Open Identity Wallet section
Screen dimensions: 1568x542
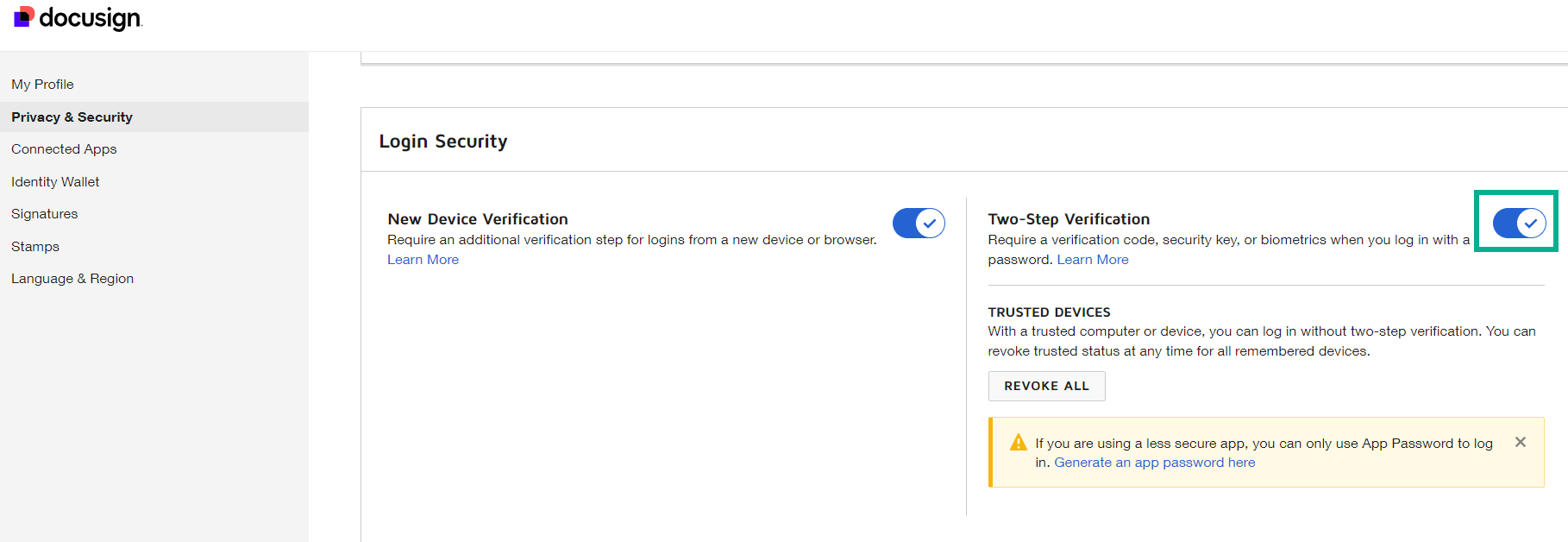[55, 182]
